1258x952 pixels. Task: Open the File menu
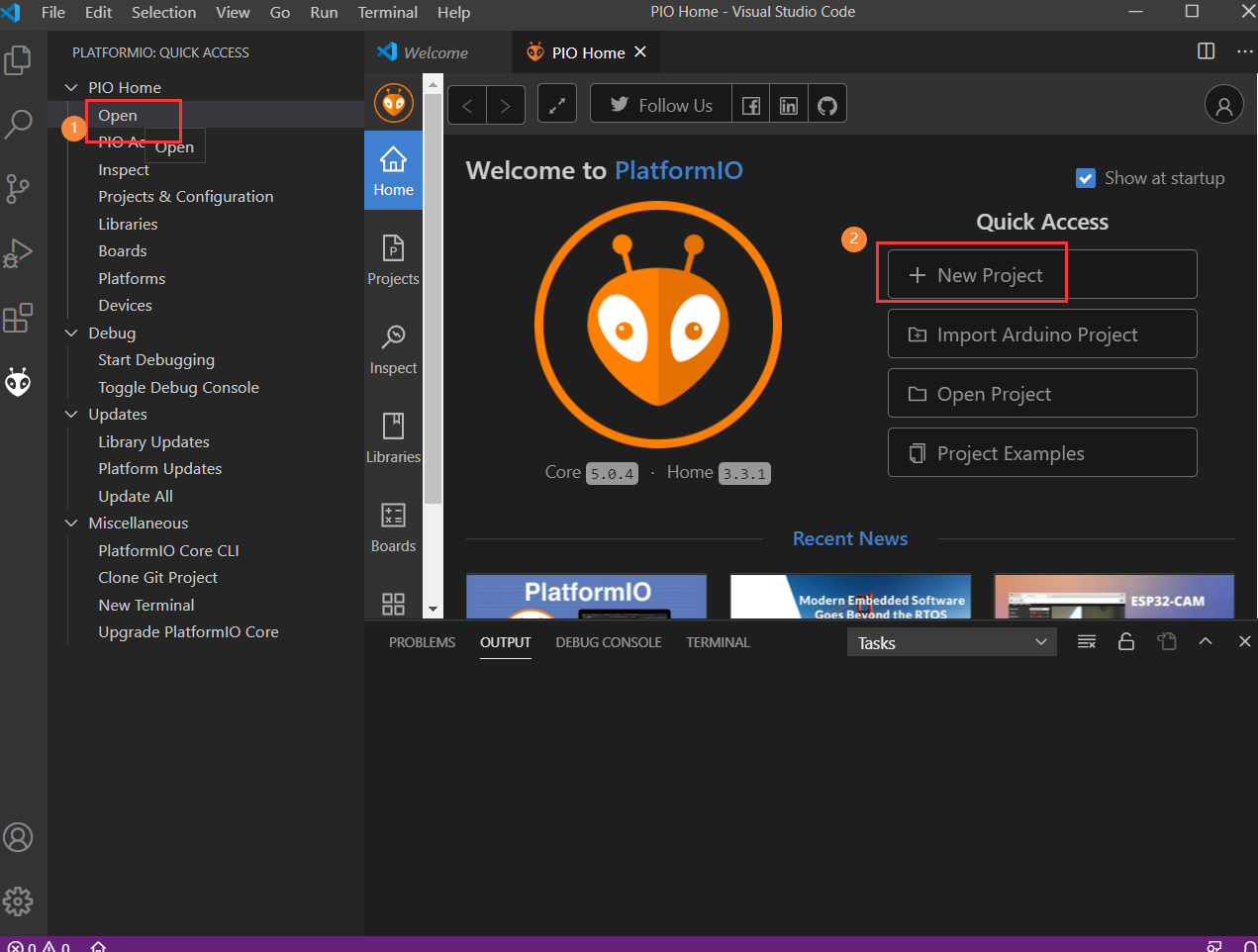(53, 12)
